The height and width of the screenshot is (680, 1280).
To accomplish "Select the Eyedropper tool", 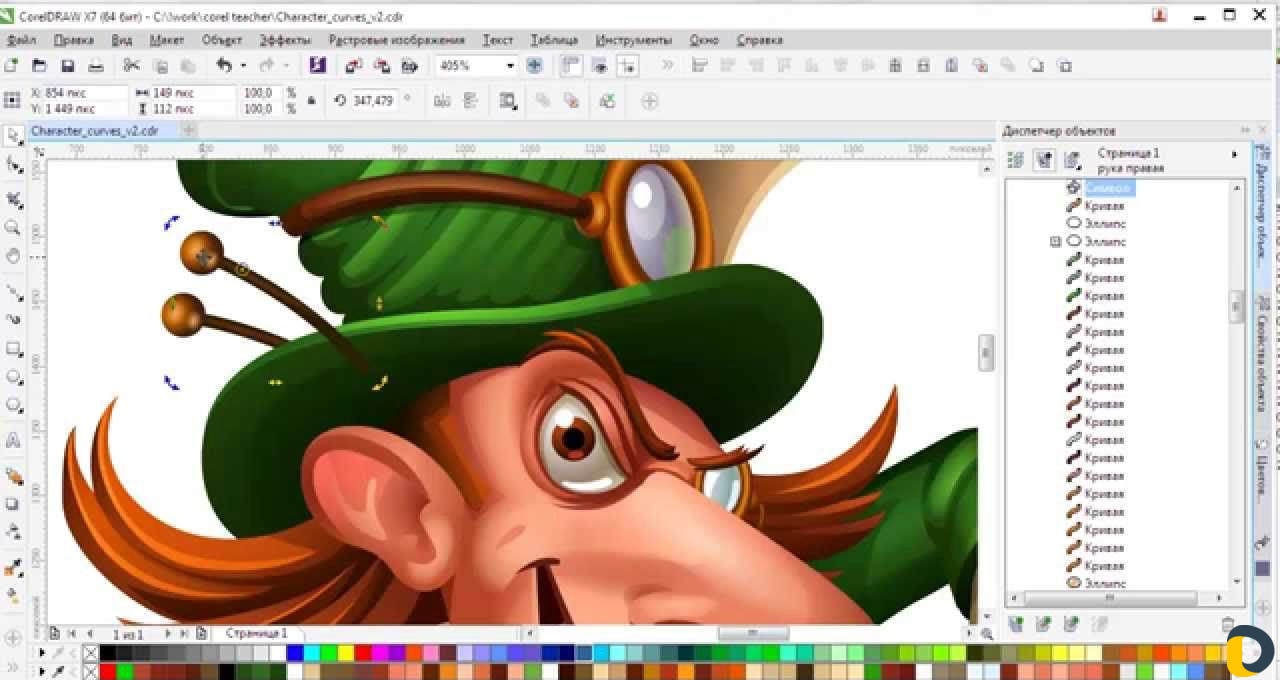I will 13,568.
